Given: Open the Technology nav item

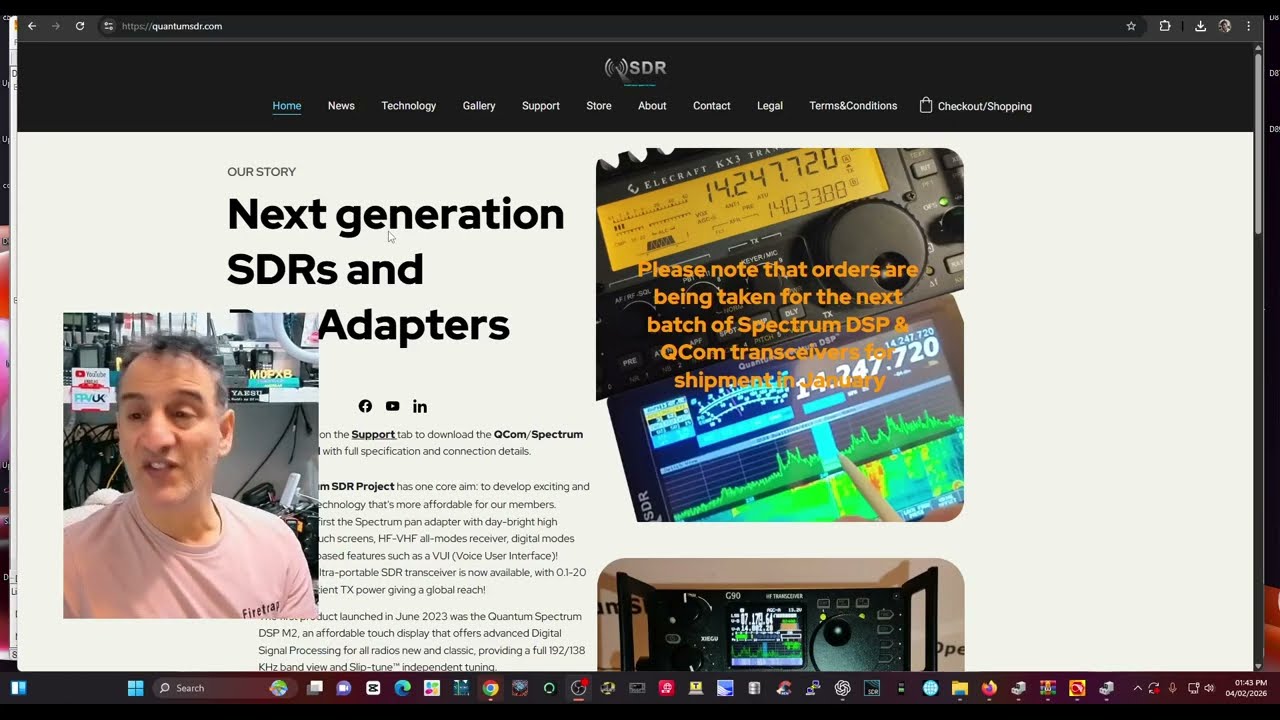Looking at the screenshot, I should pos(408,106).
